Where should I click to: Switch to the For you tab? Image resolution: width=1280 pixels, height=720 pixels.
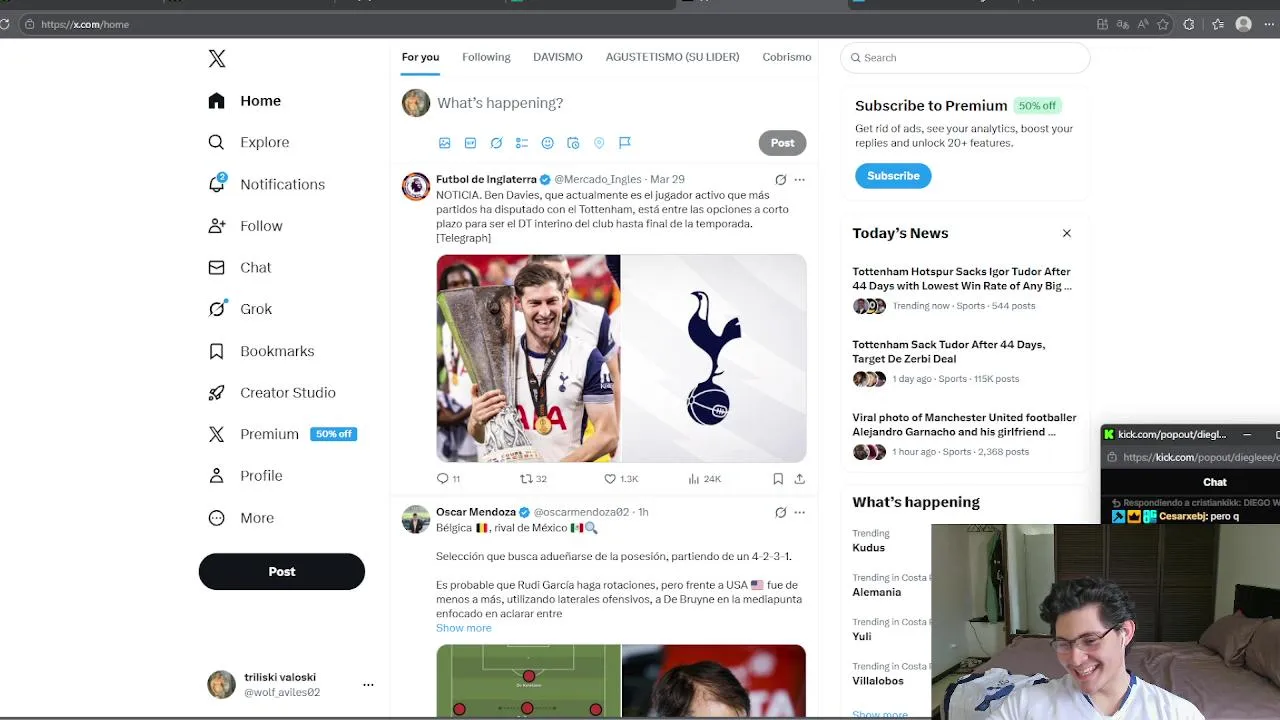[420, 57]
